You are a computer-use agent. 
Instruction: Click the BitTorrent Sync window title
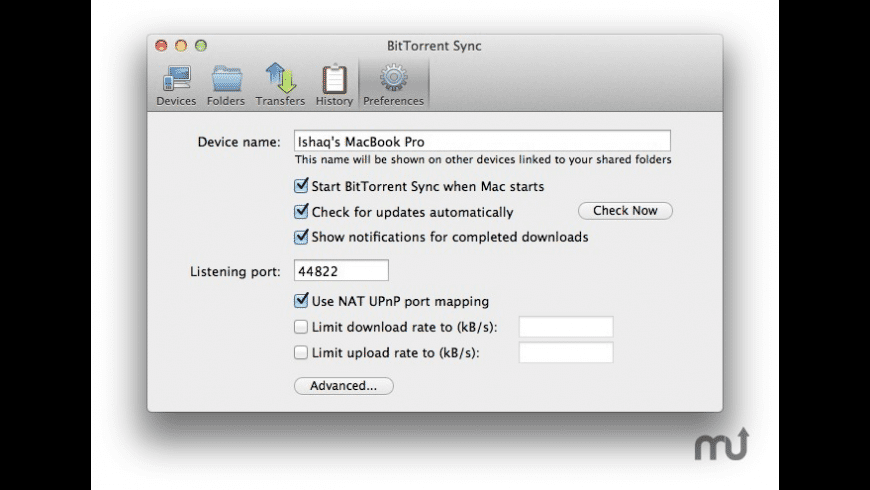tap(434, 46)
